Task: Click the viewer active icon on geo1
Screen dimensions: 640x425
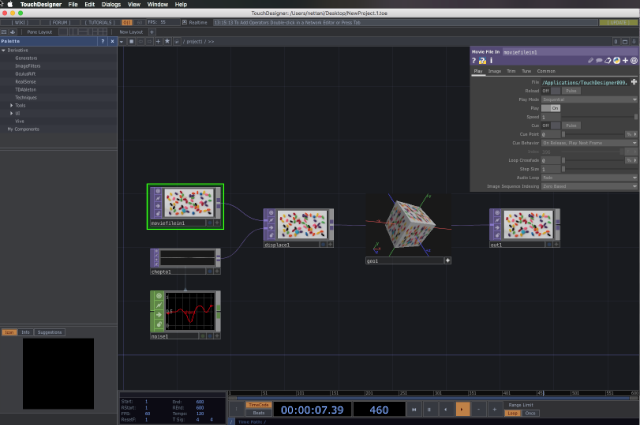Action: 448,260
